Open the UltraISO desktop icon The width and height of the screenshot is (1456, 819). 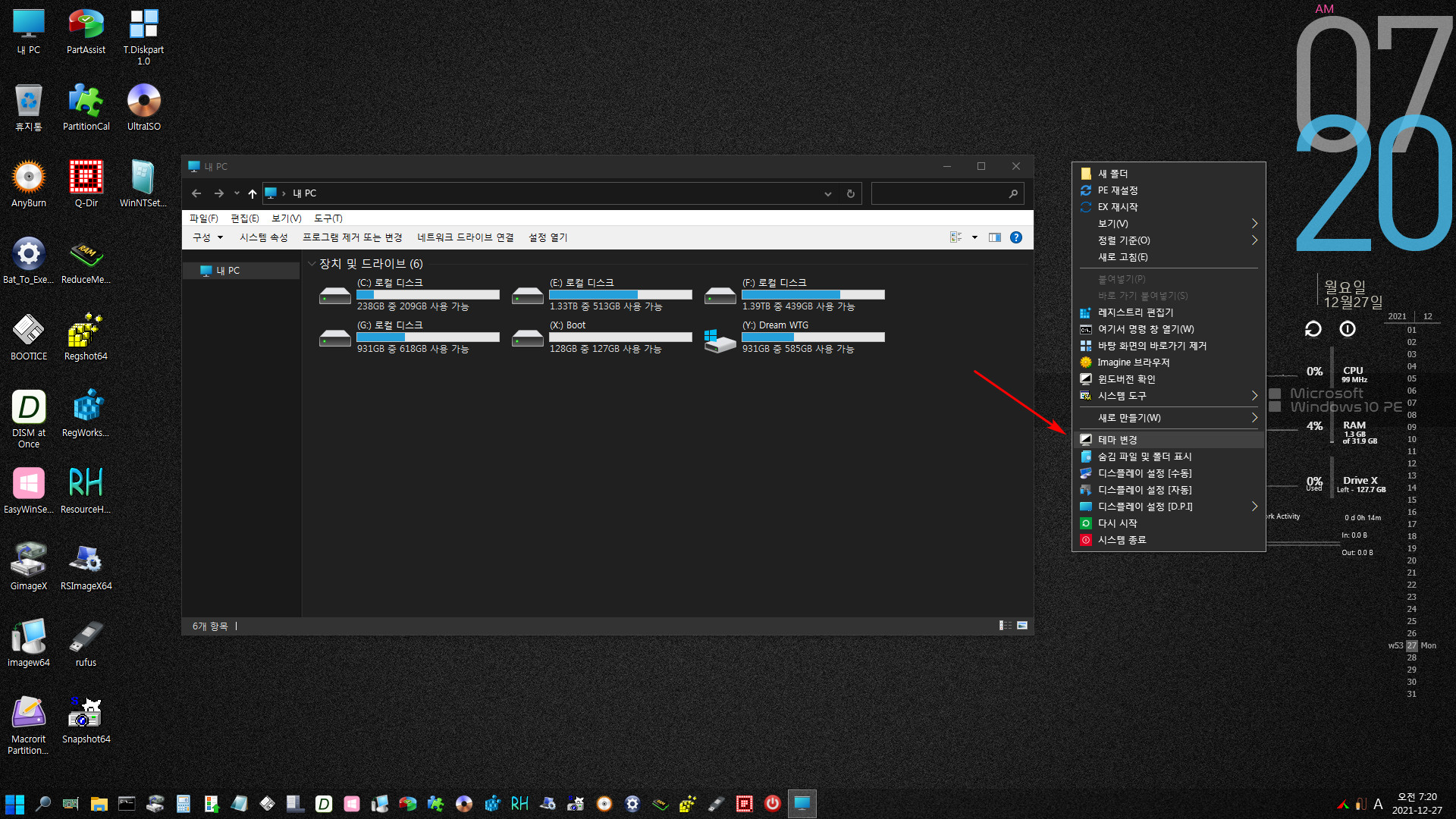tap(143, 108)
